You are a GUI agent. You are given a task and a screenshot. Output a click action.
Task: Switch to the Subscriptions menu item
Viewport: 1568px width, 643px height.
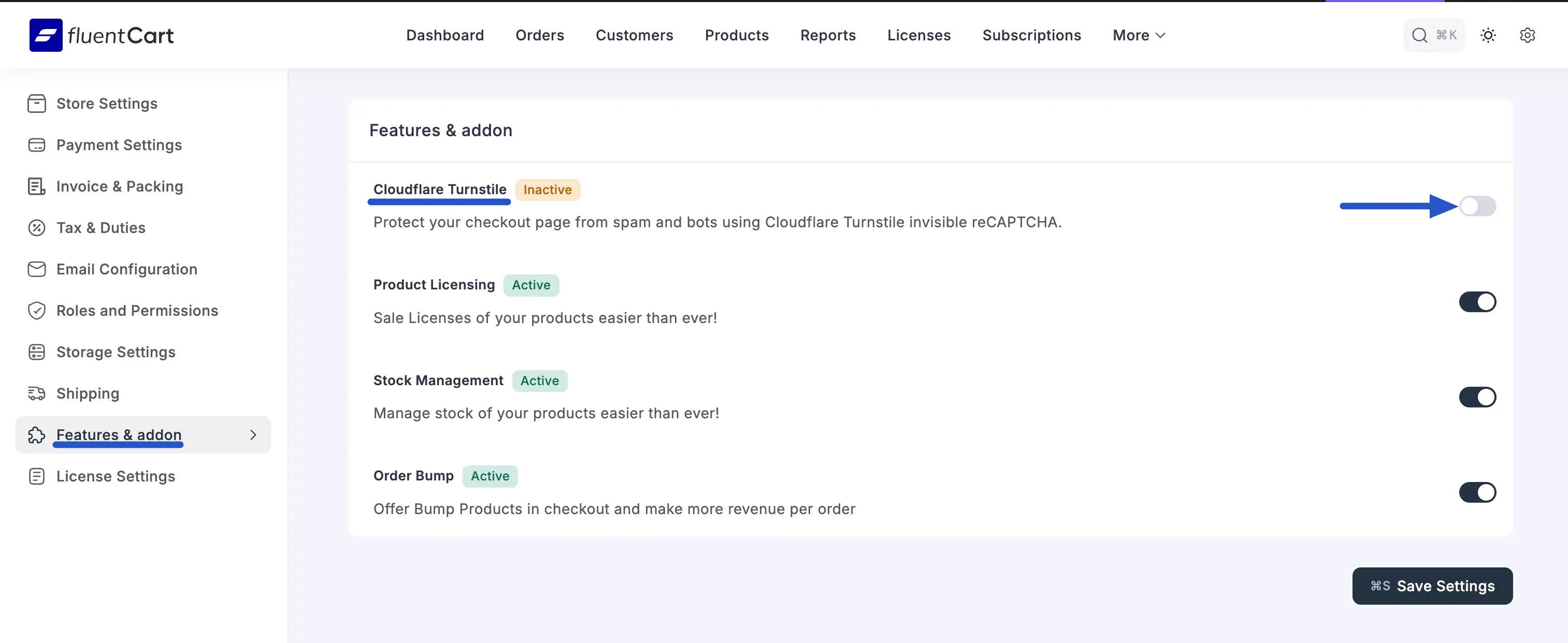[x=1031, y=35]
